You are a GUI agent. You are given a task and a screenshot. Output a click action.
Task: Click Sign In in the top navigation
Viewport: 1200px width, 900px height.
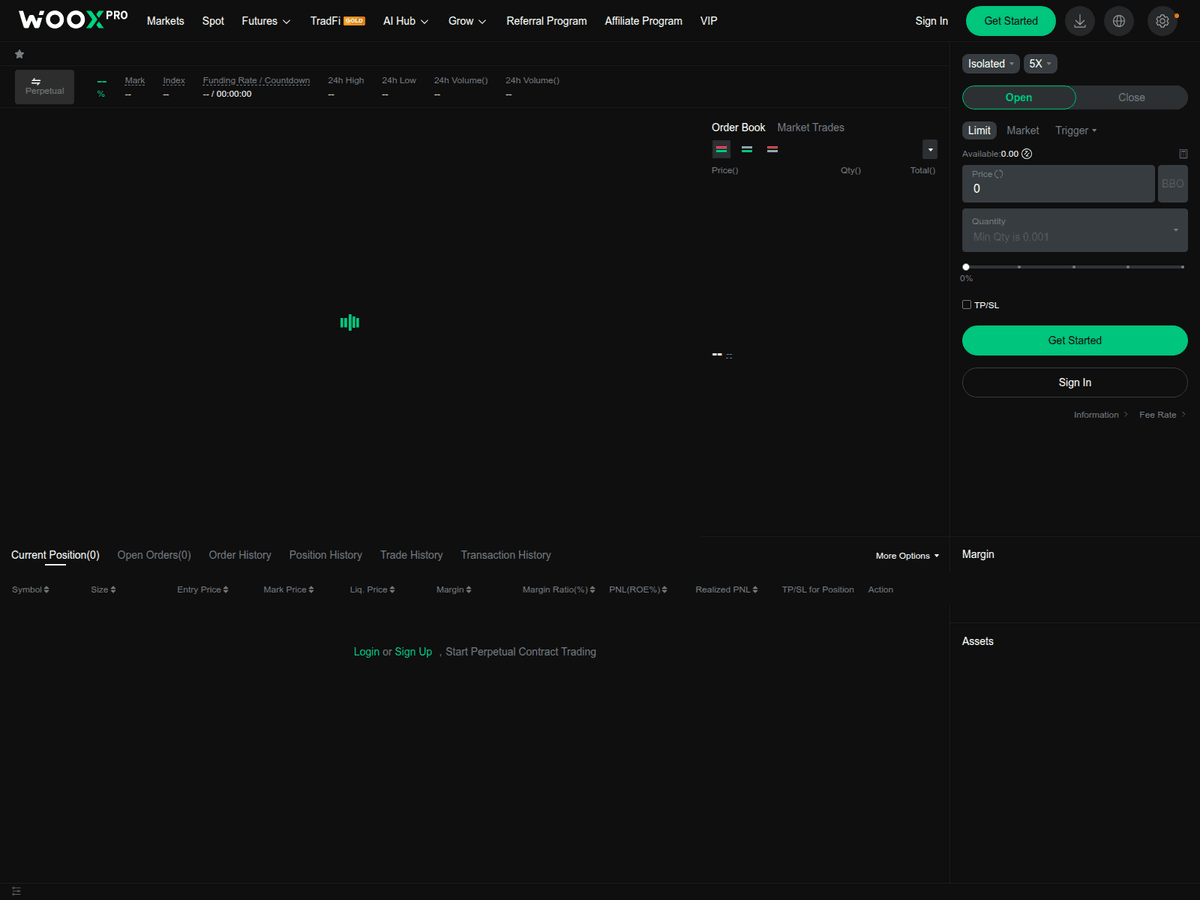click(931, 21)
